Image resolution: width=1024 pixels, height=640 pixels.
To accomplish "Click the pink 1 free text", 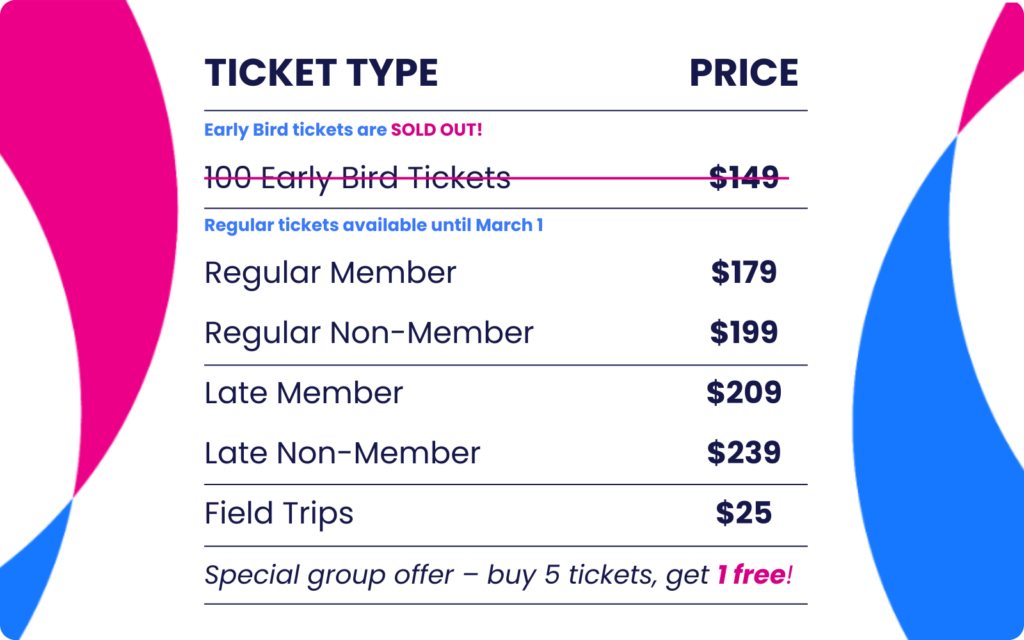I will pos(750,575).
